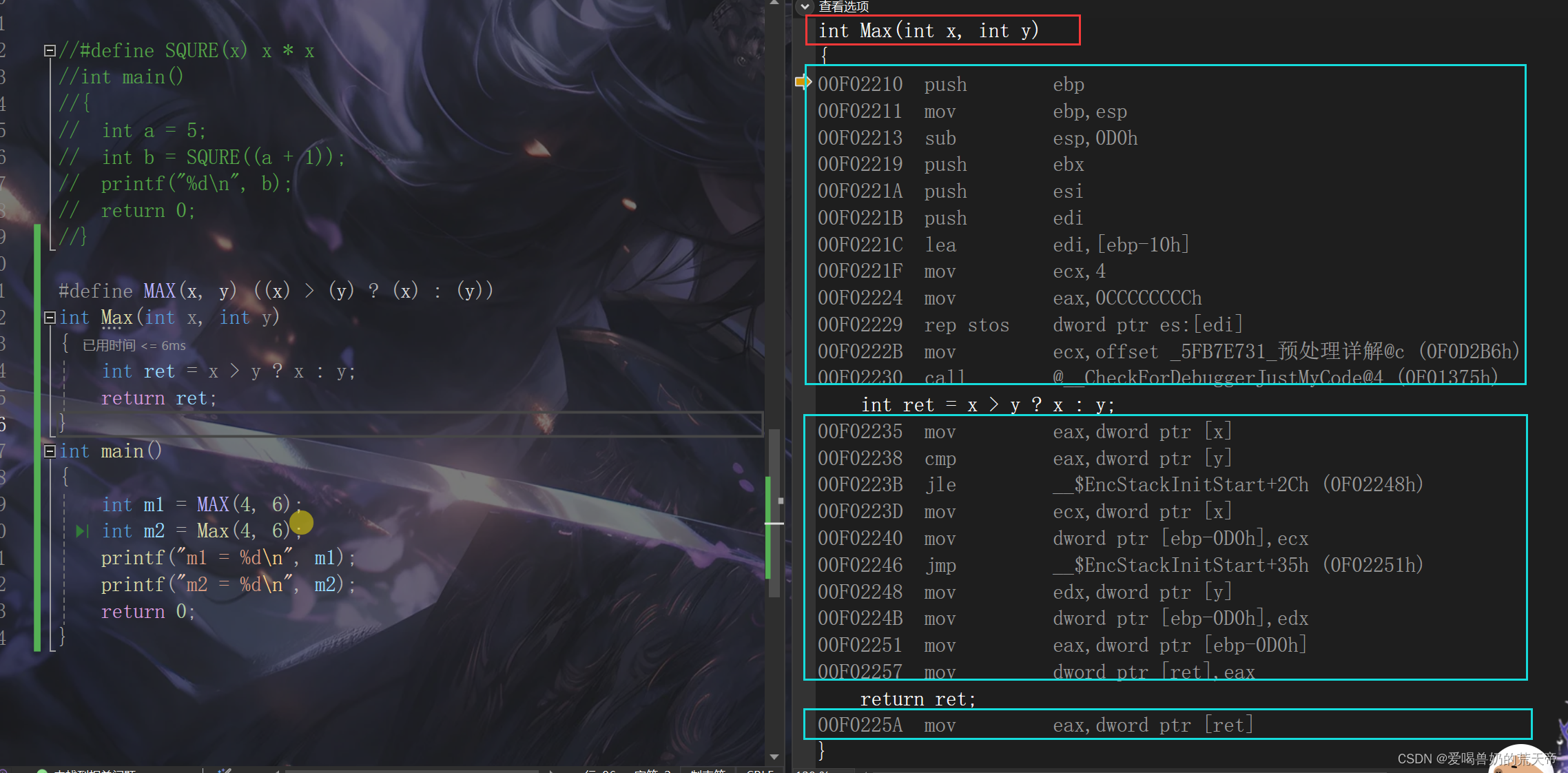The height and width of the screenshot is (773, 1568).
Task: Click the commented int b = SQURE line
Action: click(x=202, y=157)
